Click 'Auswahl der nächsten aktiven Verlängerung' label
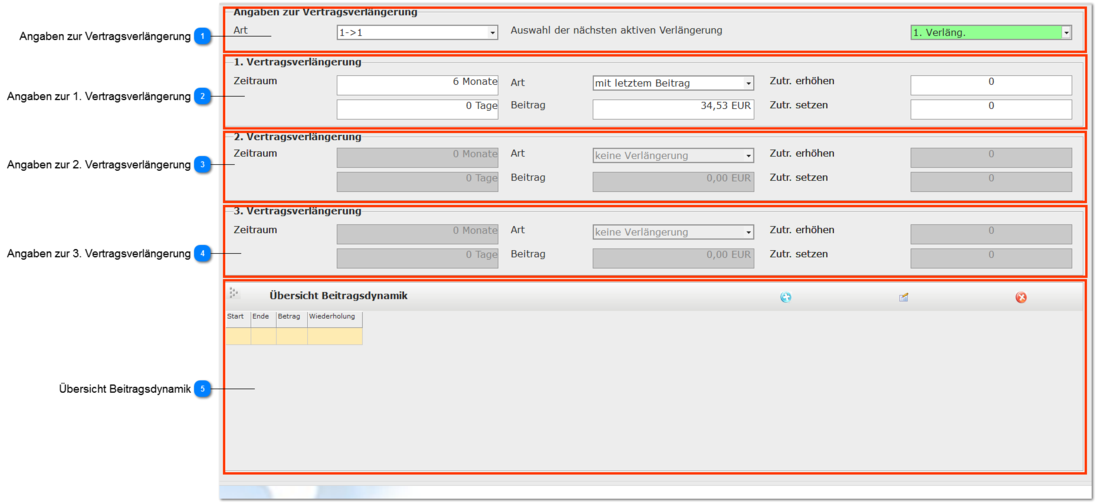 [x=616, y=30]
